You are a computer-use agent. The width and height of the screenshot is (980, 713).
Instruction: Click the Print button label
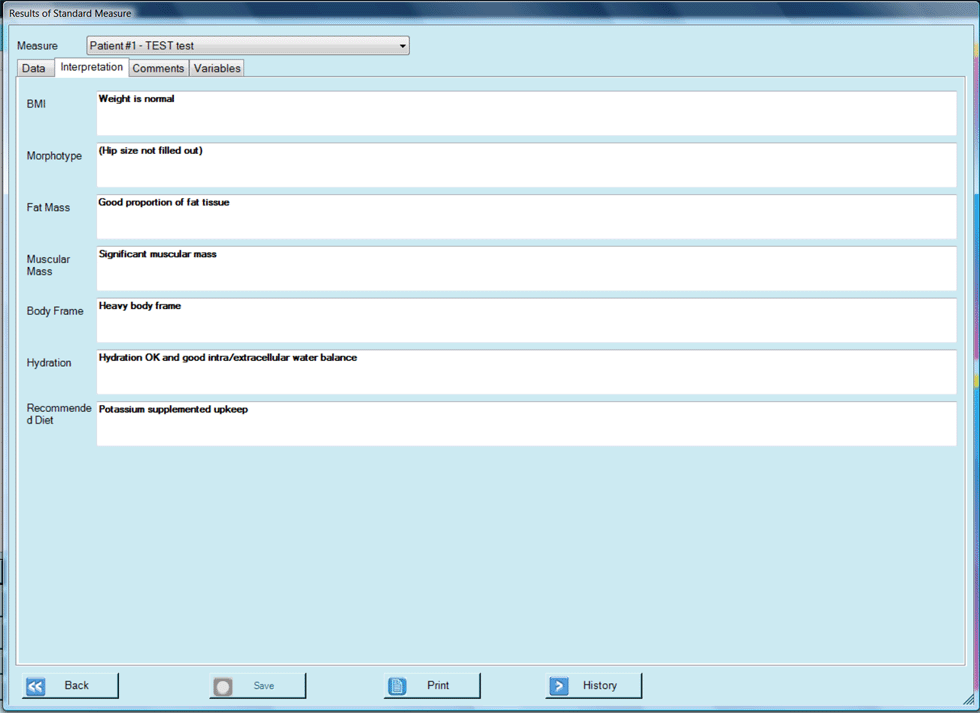pyautogui.click(x=438, y=686)
